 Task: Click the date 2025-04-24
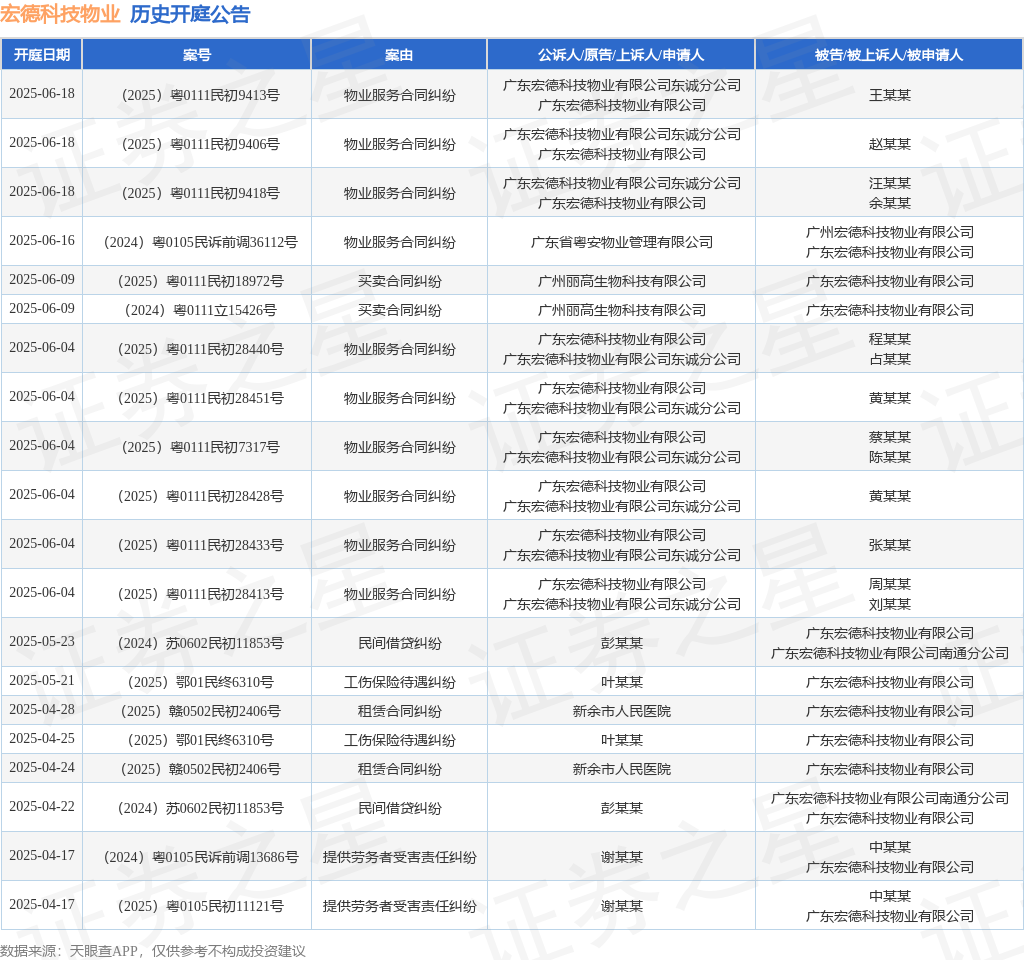click(x=42, y=767)
